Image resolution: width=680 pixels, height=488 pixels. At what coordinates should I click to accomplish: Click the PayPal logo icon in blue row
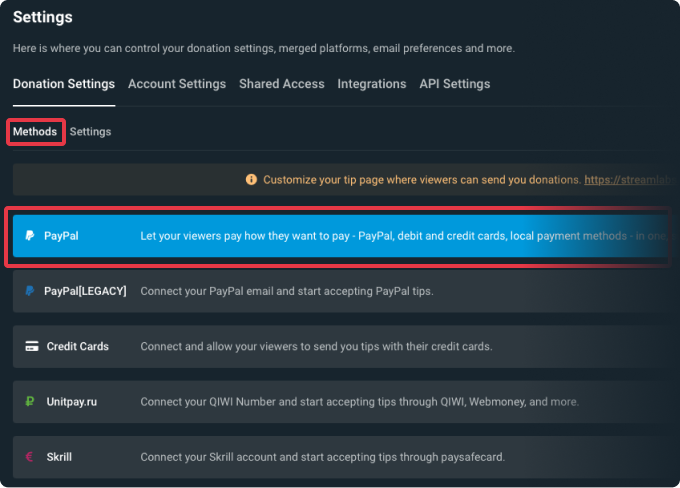[30, 236]
